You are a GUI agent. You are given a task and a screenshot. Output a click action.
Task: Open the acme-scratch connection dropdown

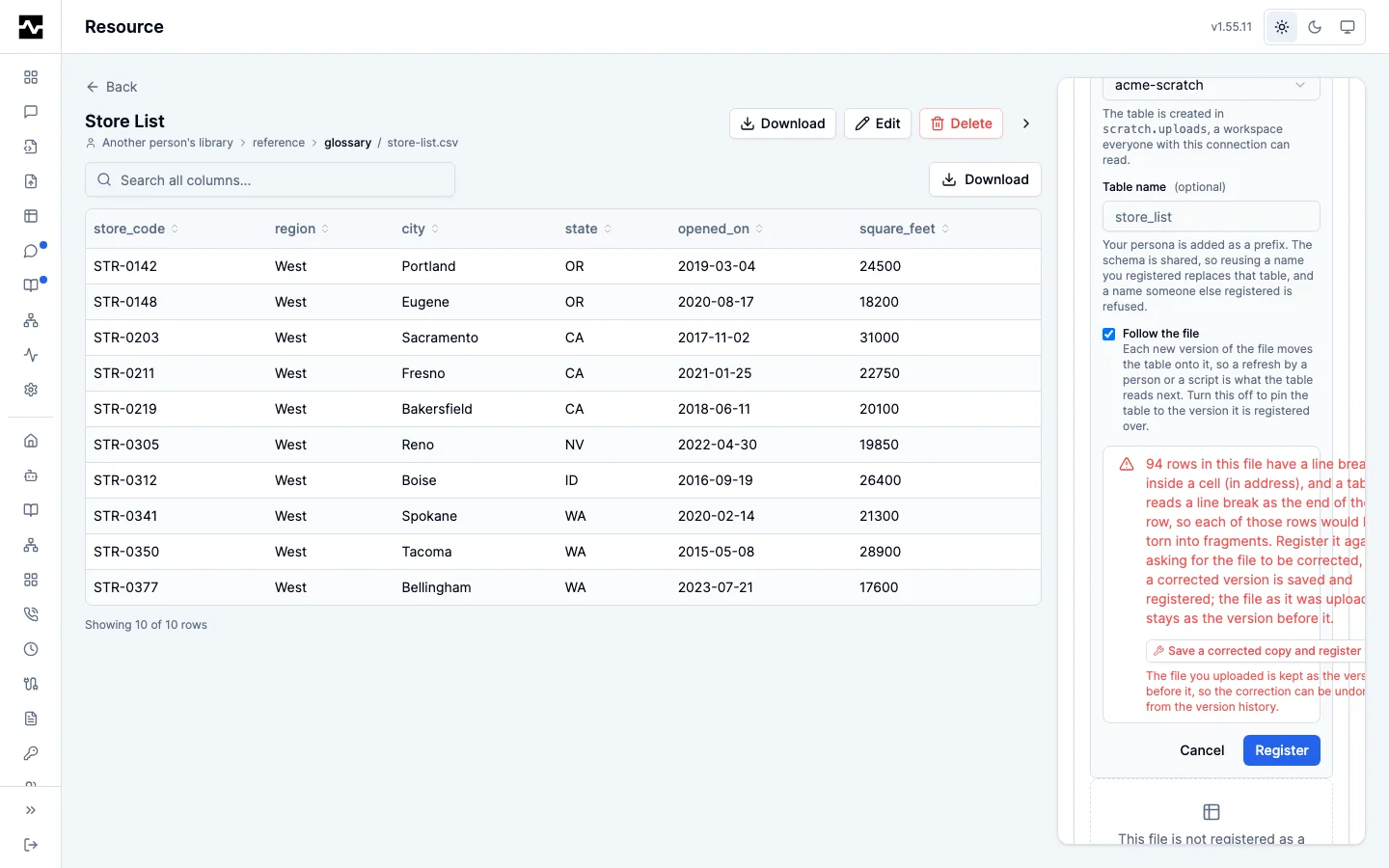1212,85
